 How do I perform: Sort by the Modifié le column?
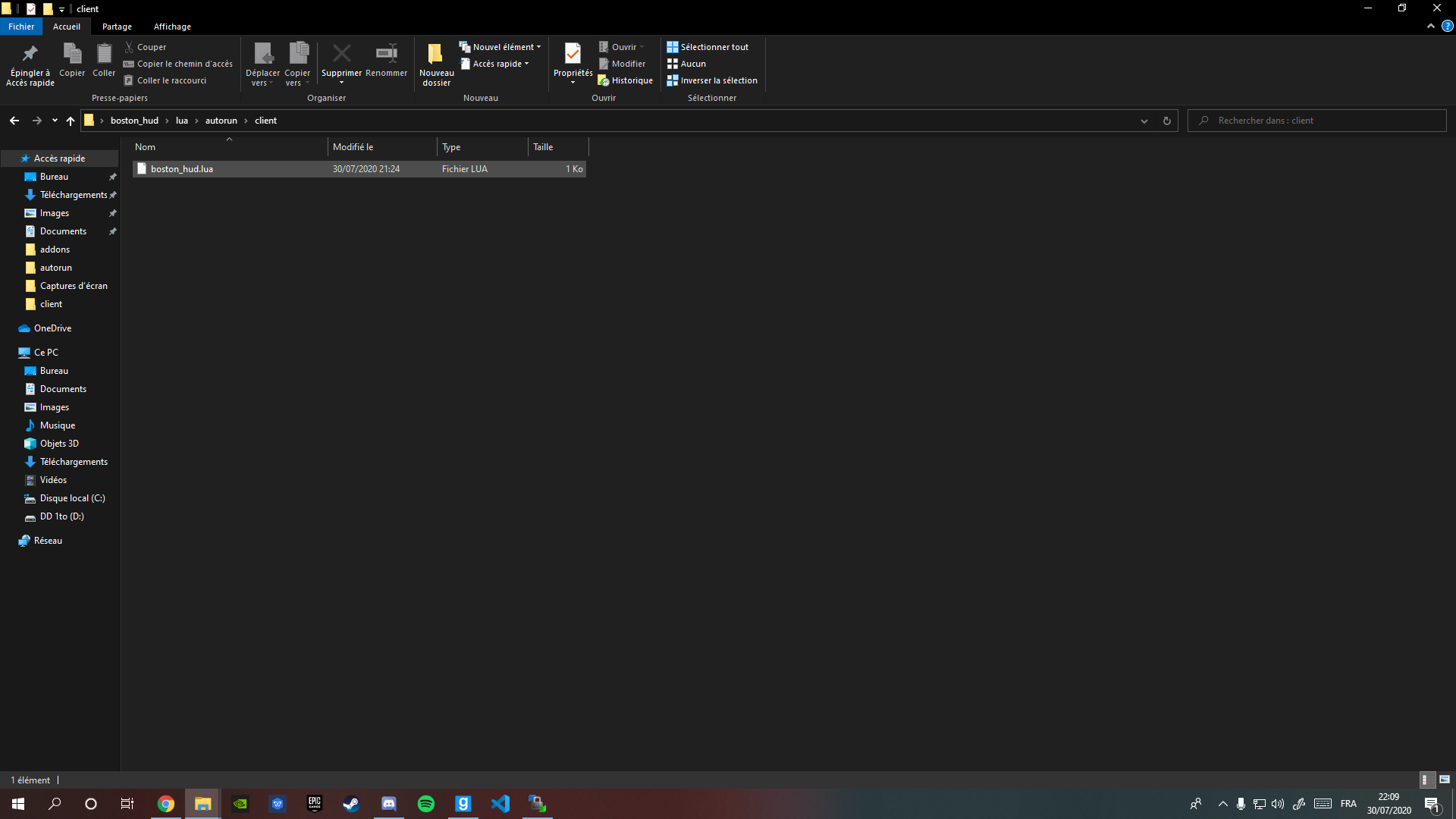(x=382, y=147)
